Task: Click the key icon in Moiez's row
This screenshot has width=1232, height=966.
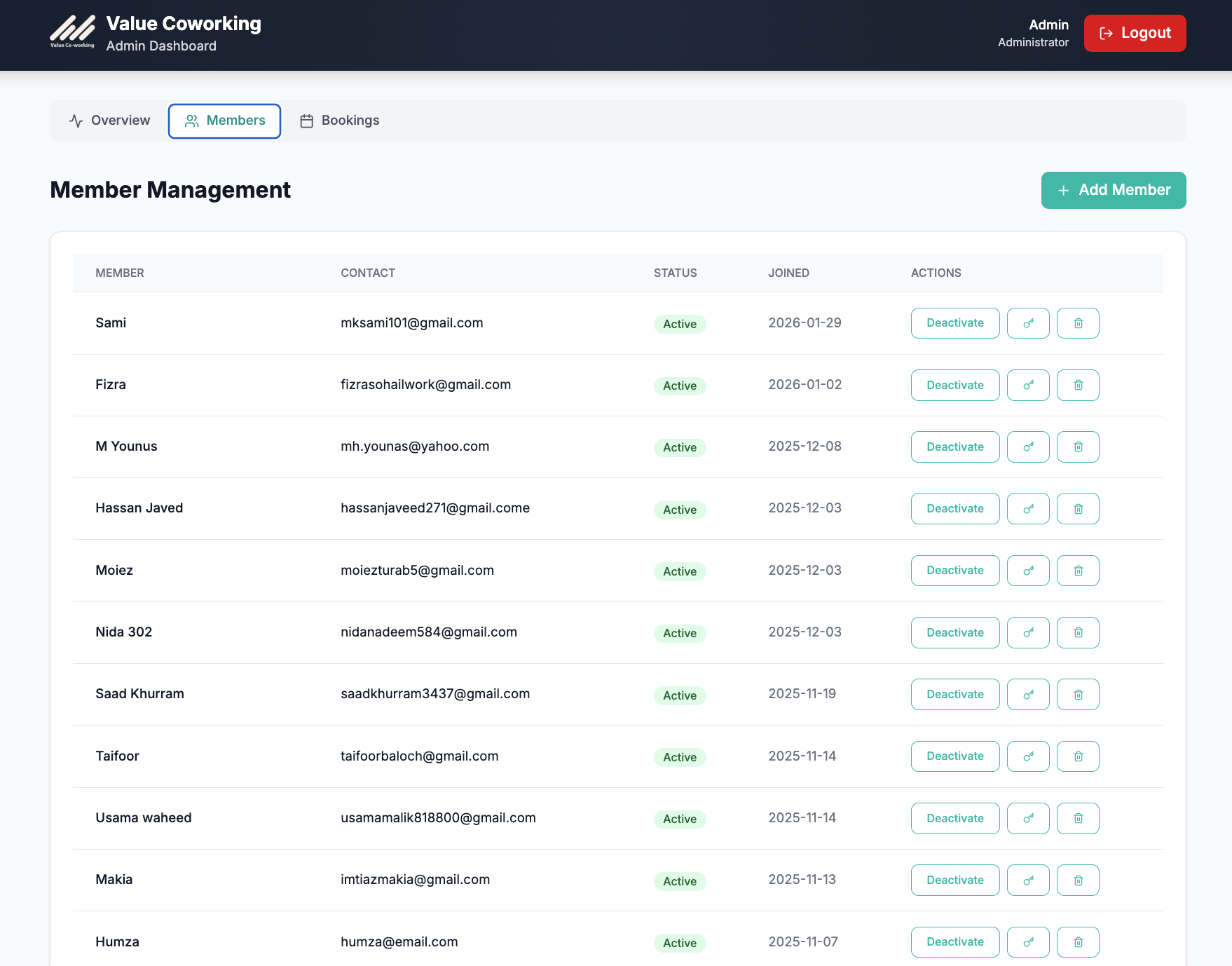Action: 1027,571
